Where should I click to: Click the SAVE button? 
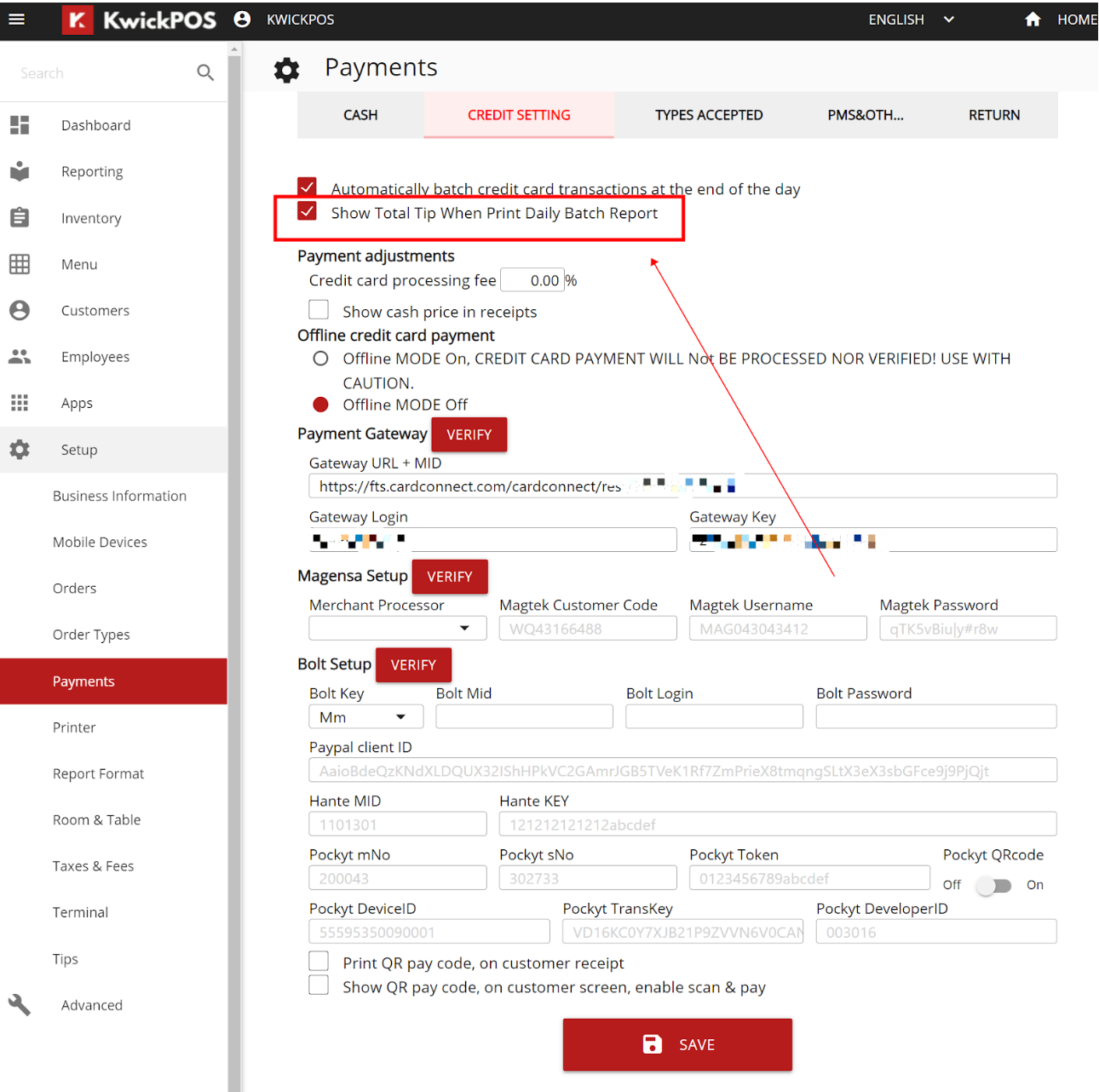pyautogui.click(x=677, y=1044)
